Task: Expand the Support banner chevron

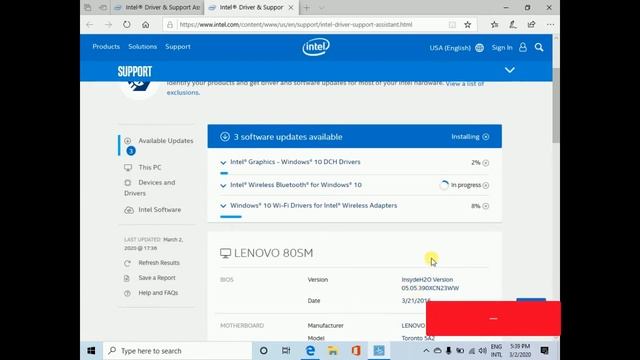Action: click(509, 70)
